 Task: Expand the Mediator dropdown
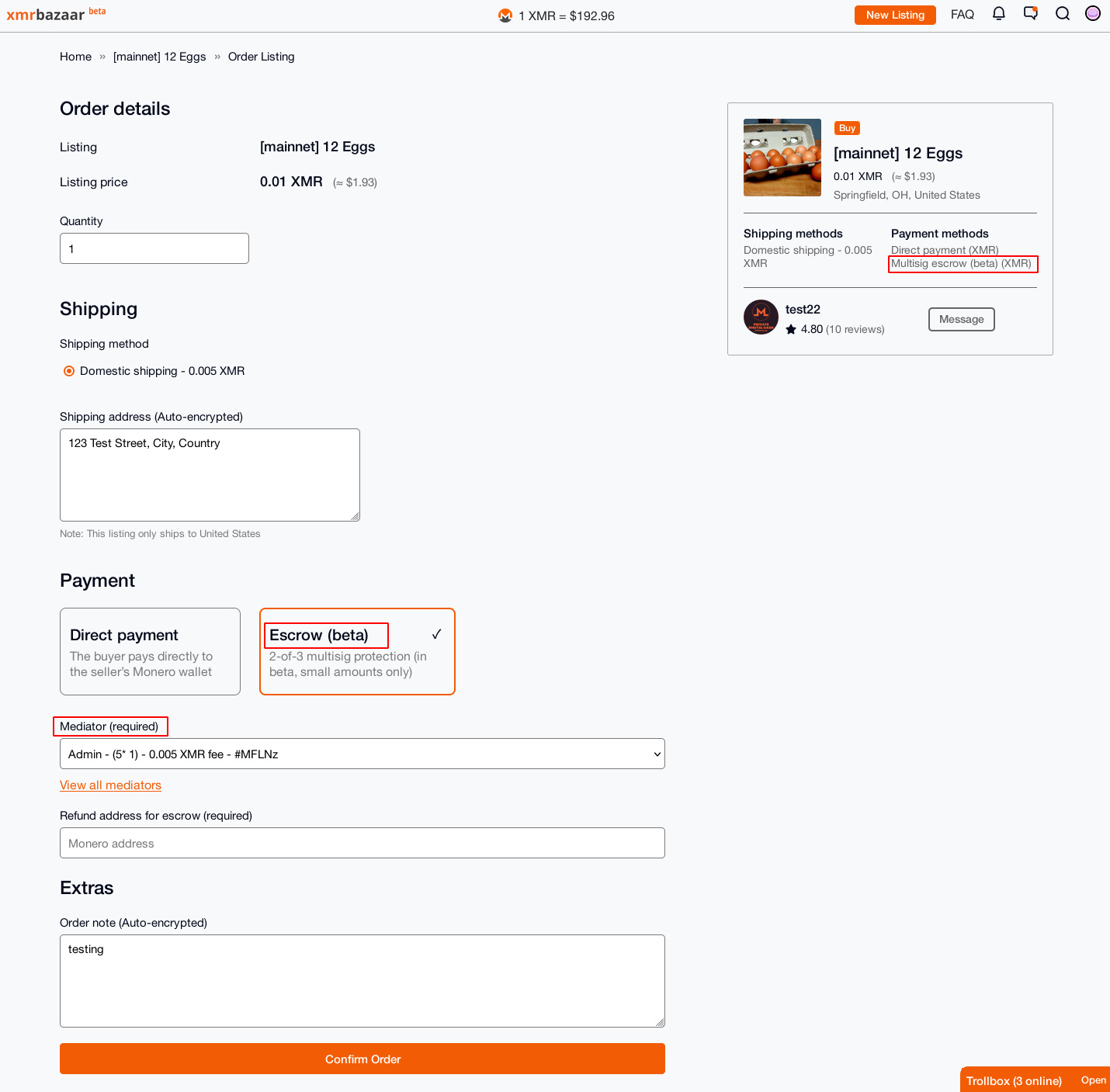(x=362, y=754)
